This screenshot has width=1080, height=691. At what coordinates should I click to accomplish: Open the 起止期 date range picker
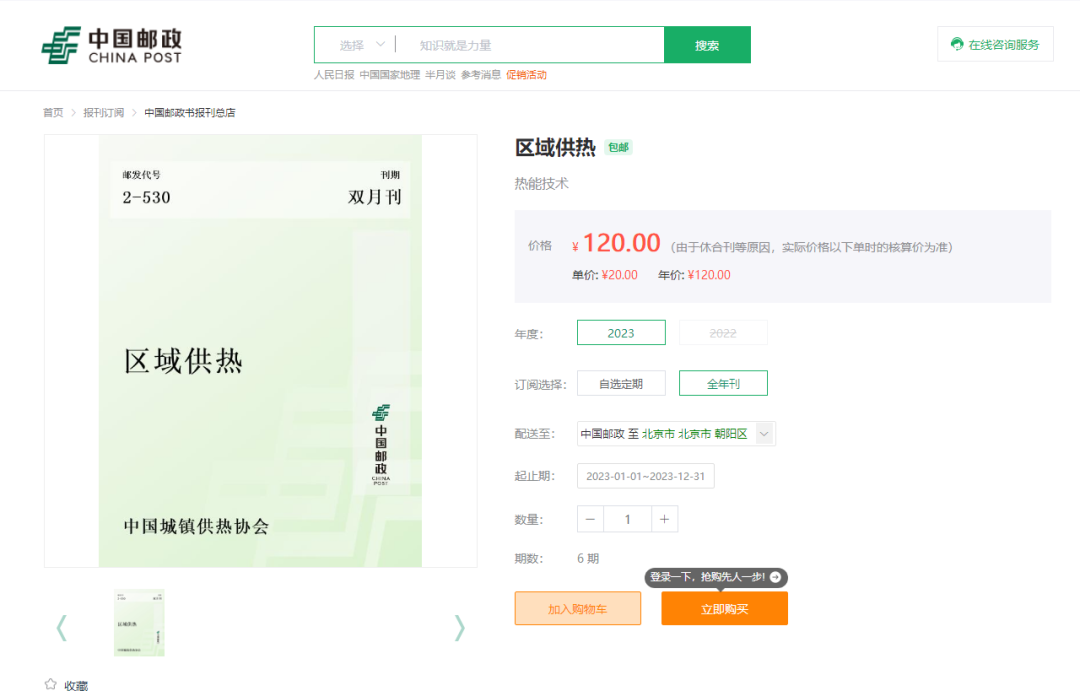point(645,476)
